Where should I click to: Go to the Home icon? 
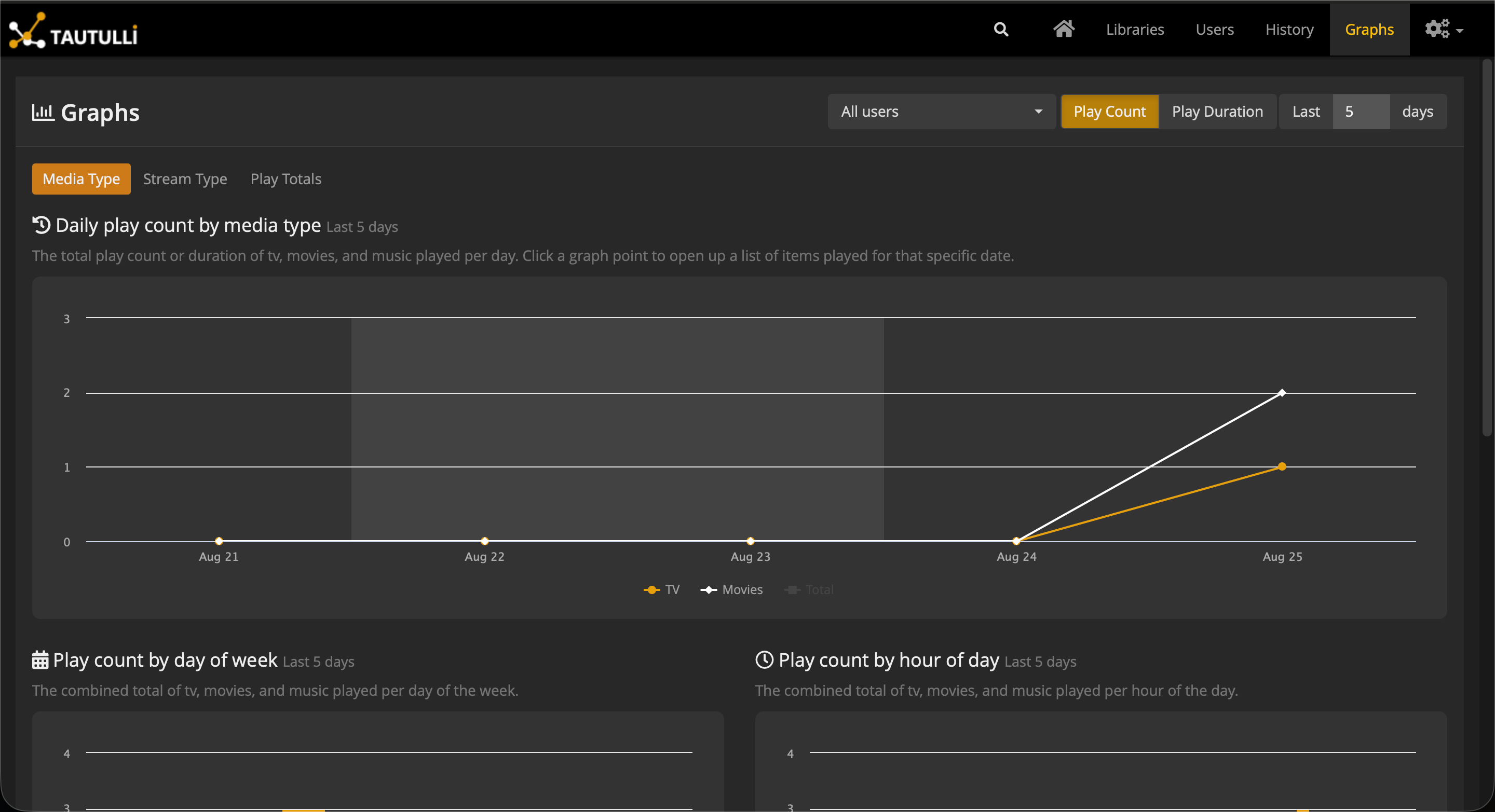pos(1064,29)
